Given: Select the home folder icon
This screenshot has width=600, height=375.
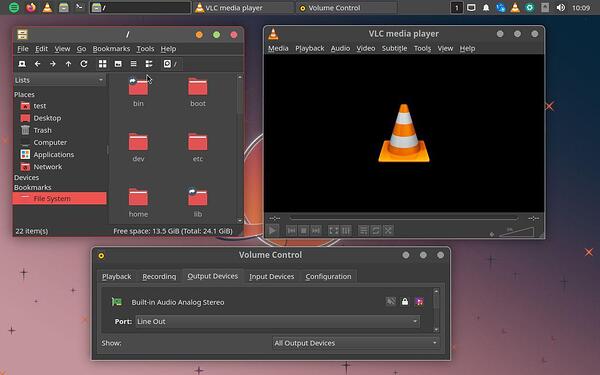Looking at the screenshot, I should point(138,197).
